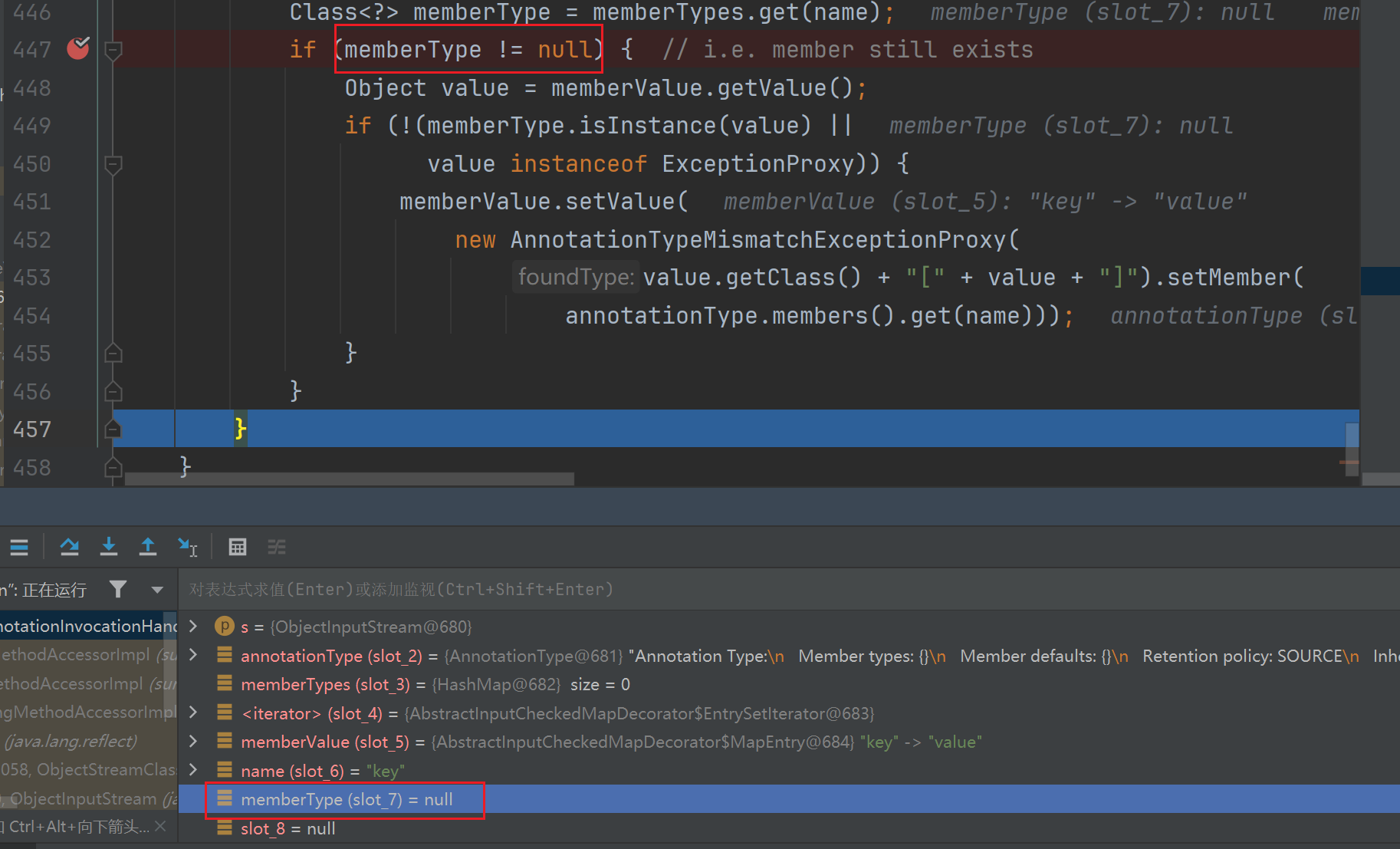Open the thread selector dropdown arrow
Screen dimensions: 1400x849
[157, 590]
